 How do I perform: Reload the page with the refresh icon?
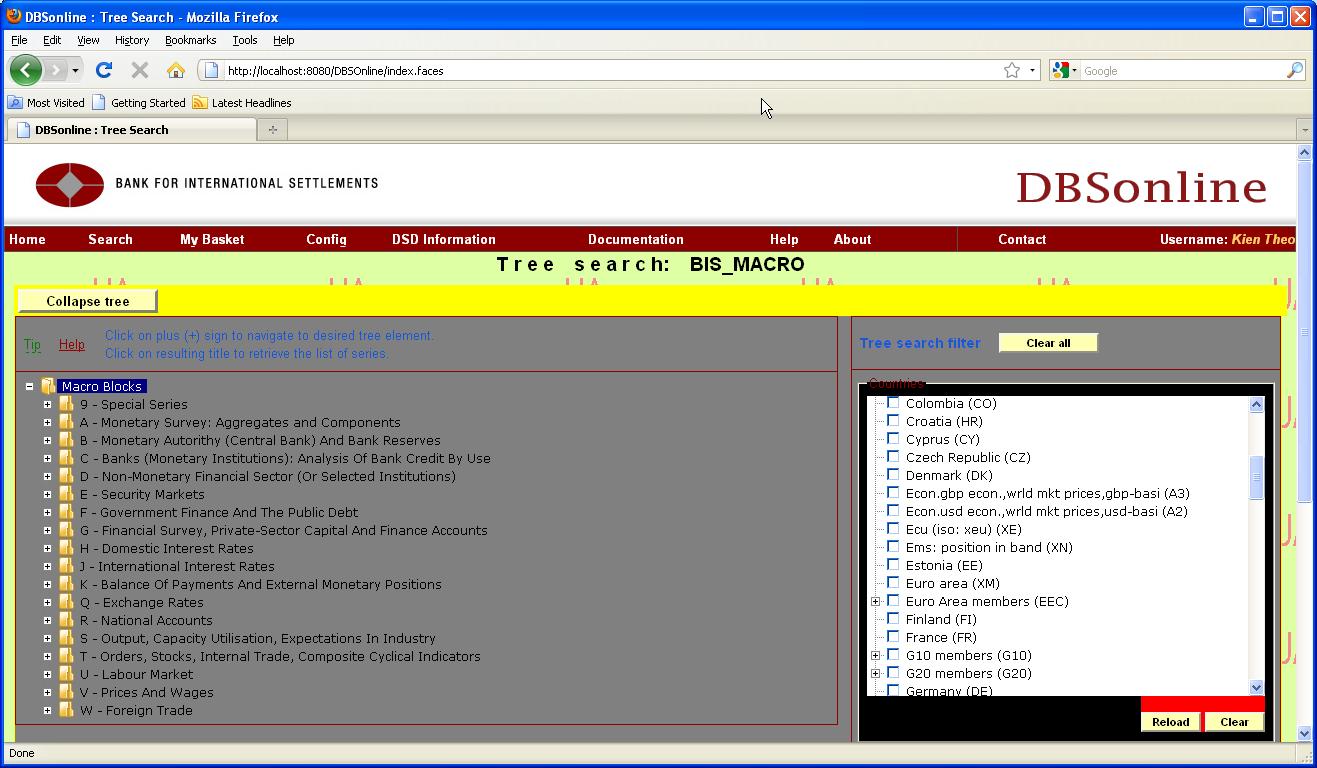[104, 70]
